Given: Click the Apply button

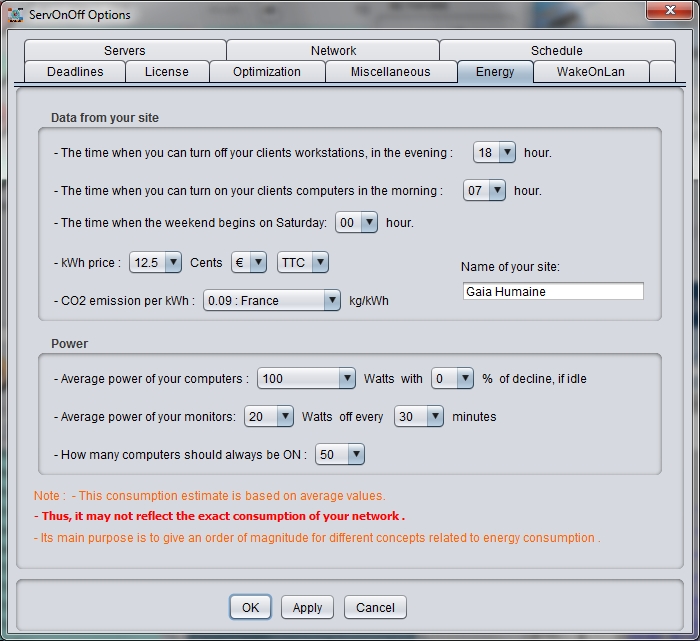Looking at the screenshot, I should (307, 607).
